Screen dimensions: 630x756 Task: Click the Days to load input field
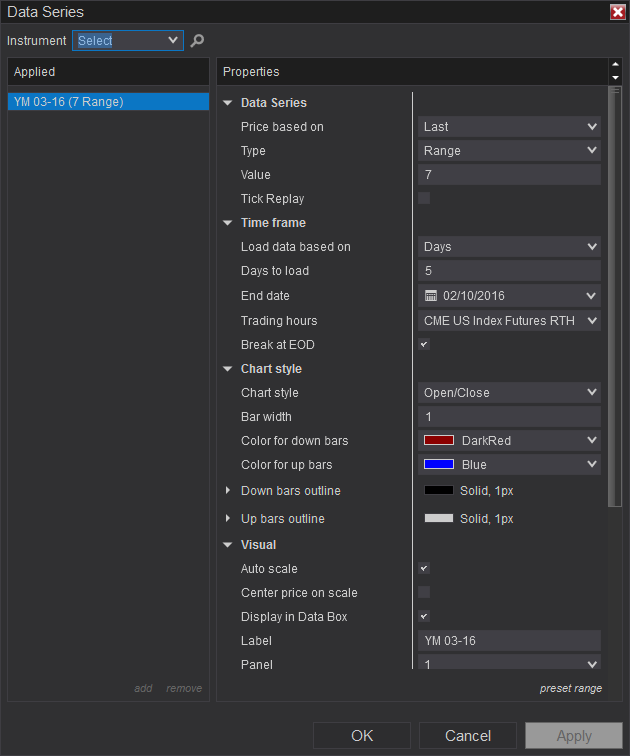coord(508,271)
